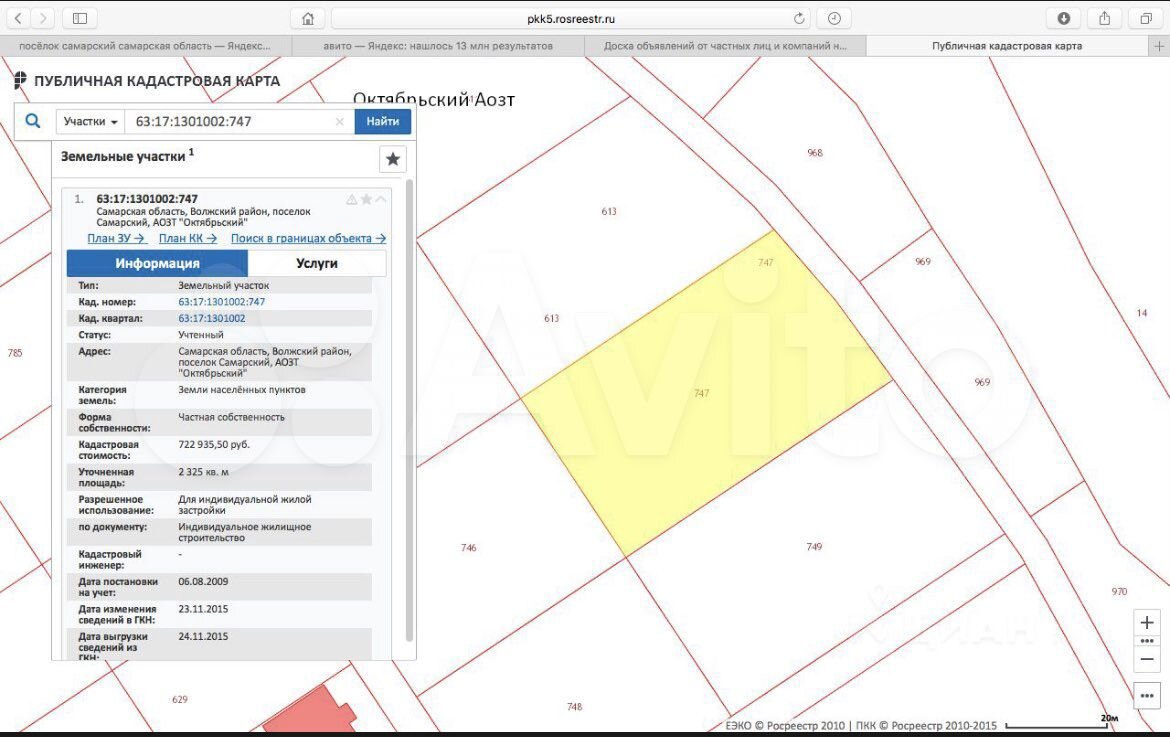Screen dimensions: 1170x737
Task: Select parcel 746 on the map
Action: (469, 548)
